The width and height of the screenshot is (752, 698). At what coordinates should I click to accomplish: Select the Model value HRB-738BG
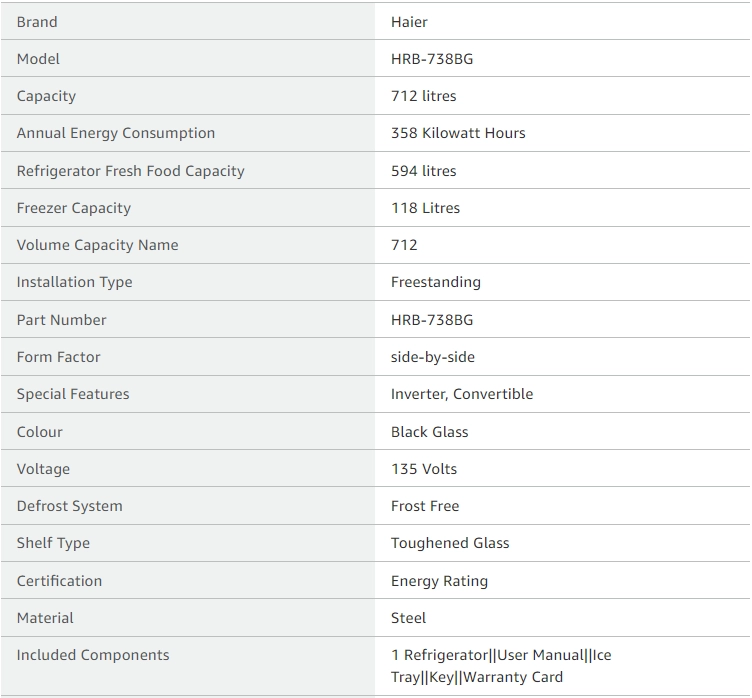pyautogui.click(x=432, y=59)
